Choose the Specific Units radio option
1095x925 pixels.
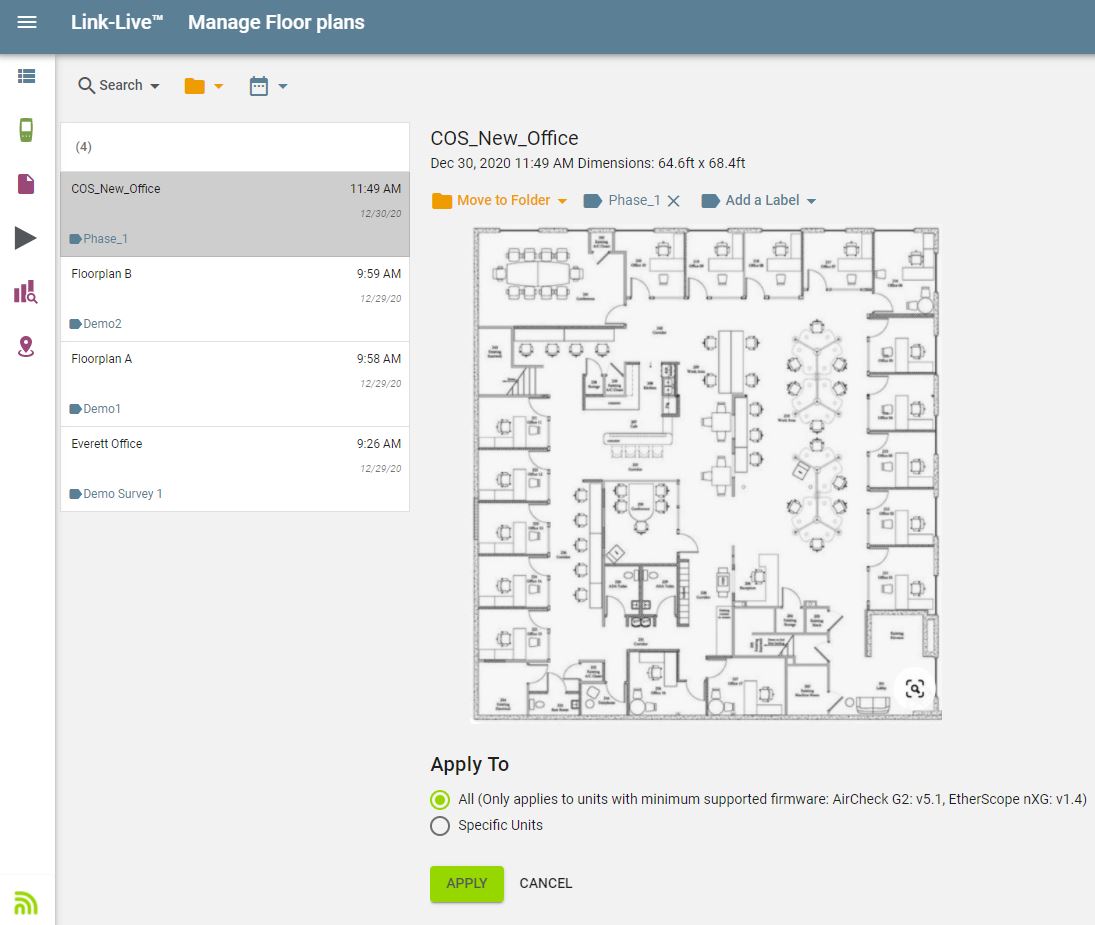440,826
